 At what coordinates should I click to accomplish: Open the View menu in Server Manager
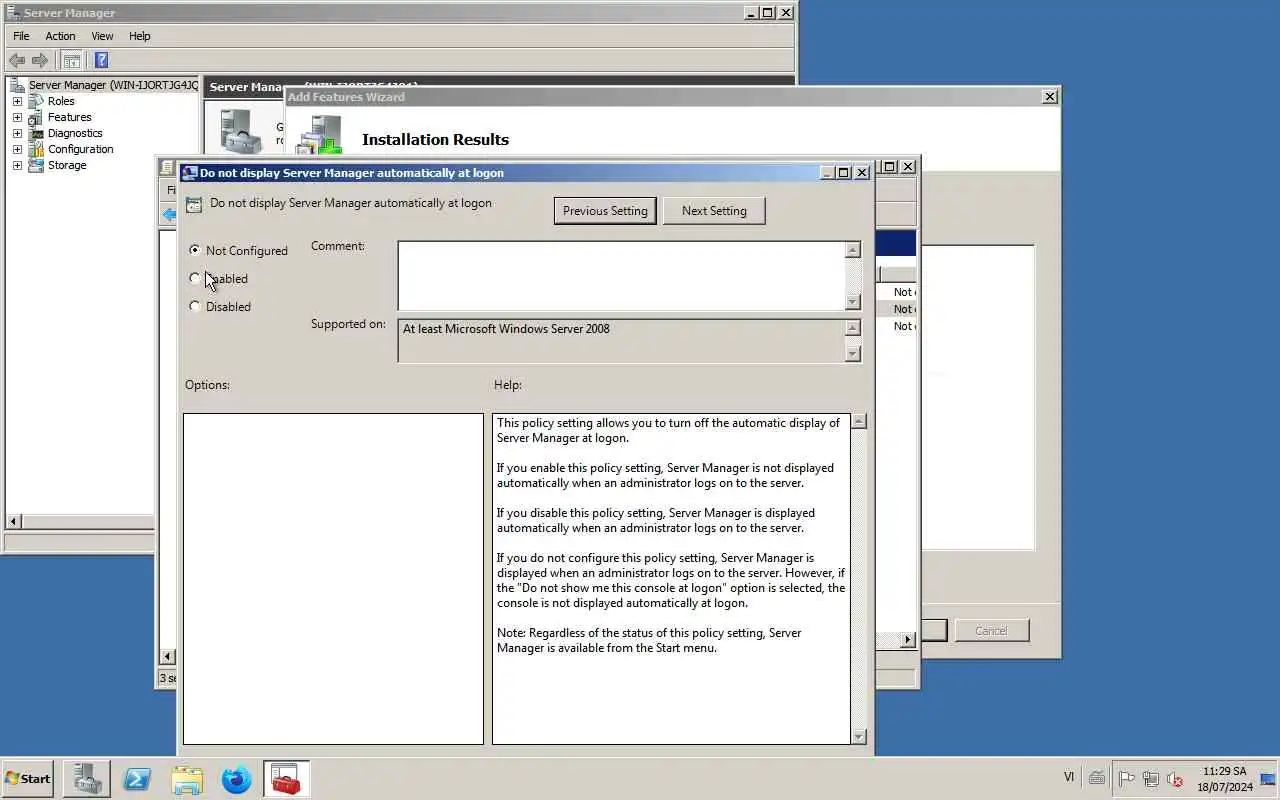click(x=102, y=36)
